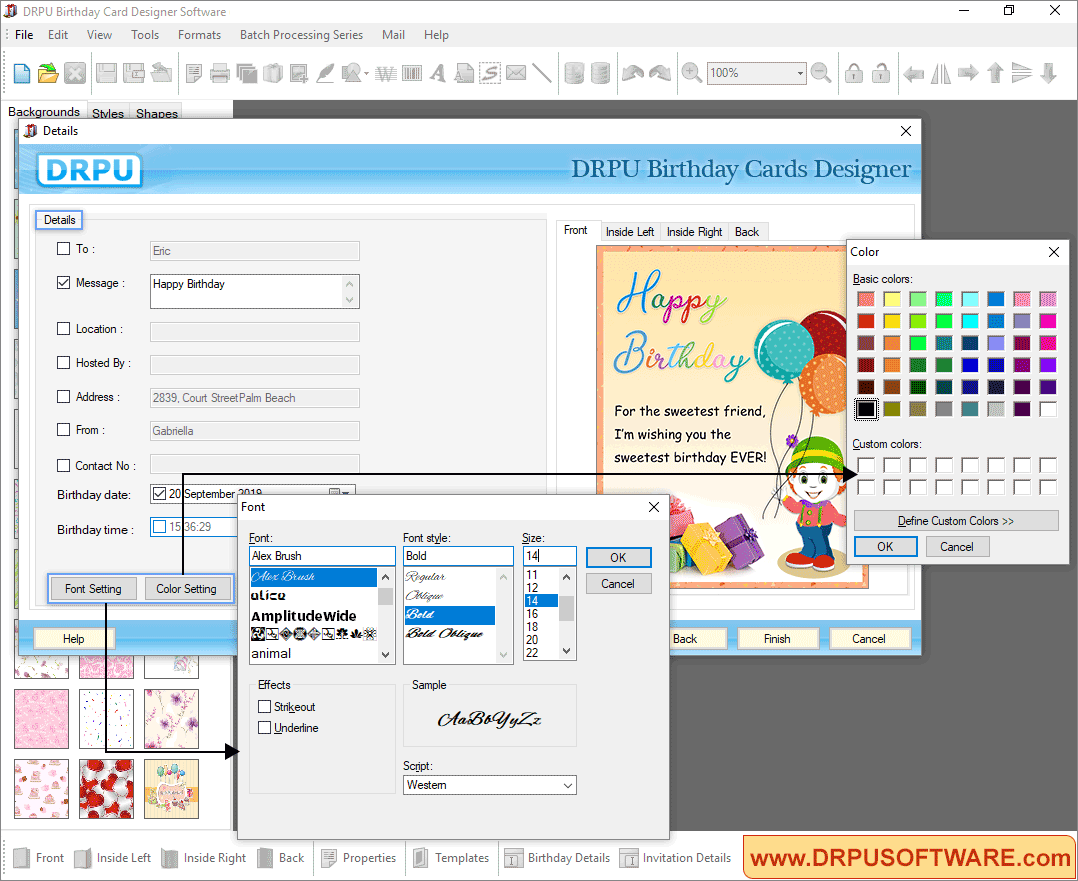Click Cancel in the Font dialog
Viewport: 1078px width, 881px height.
618,584
